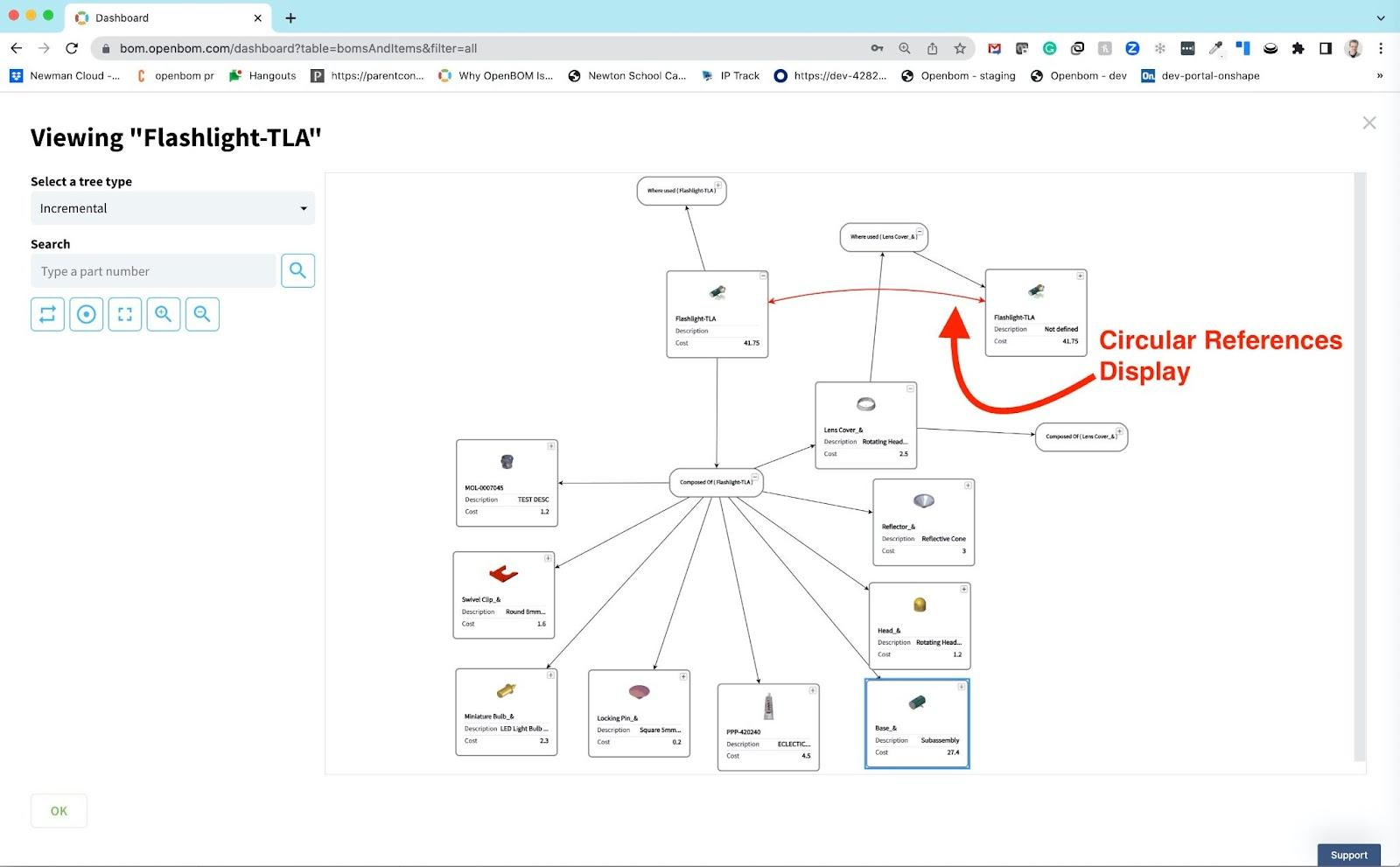
Task: Click the toggle layout direction icon
Action: 48,314
